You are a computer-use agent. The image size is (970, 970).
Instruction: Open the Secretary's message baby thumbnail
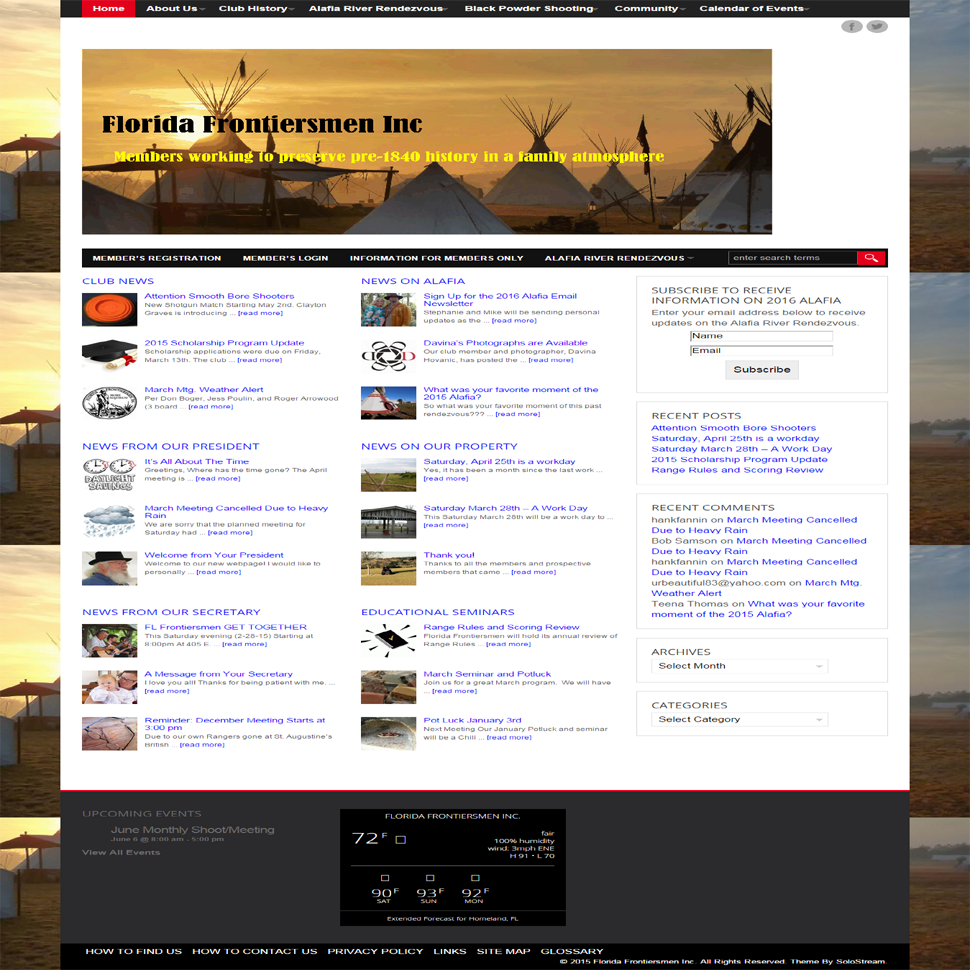coord(109,687)
